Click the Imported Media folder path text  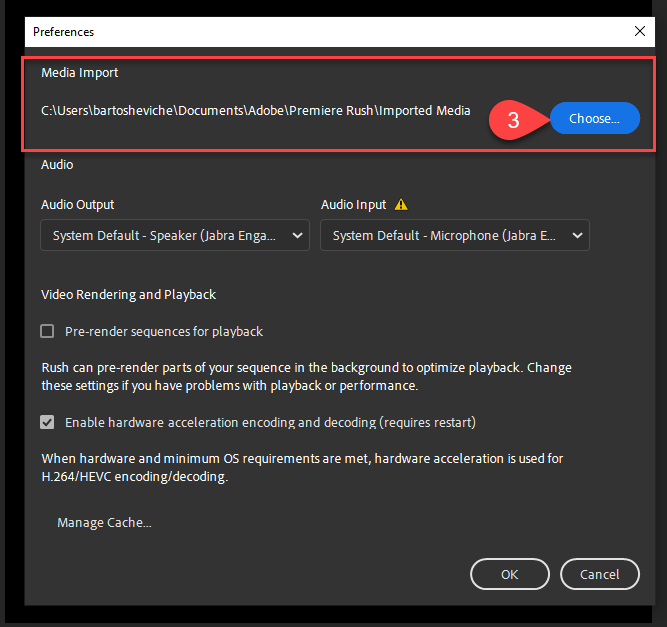256,111
